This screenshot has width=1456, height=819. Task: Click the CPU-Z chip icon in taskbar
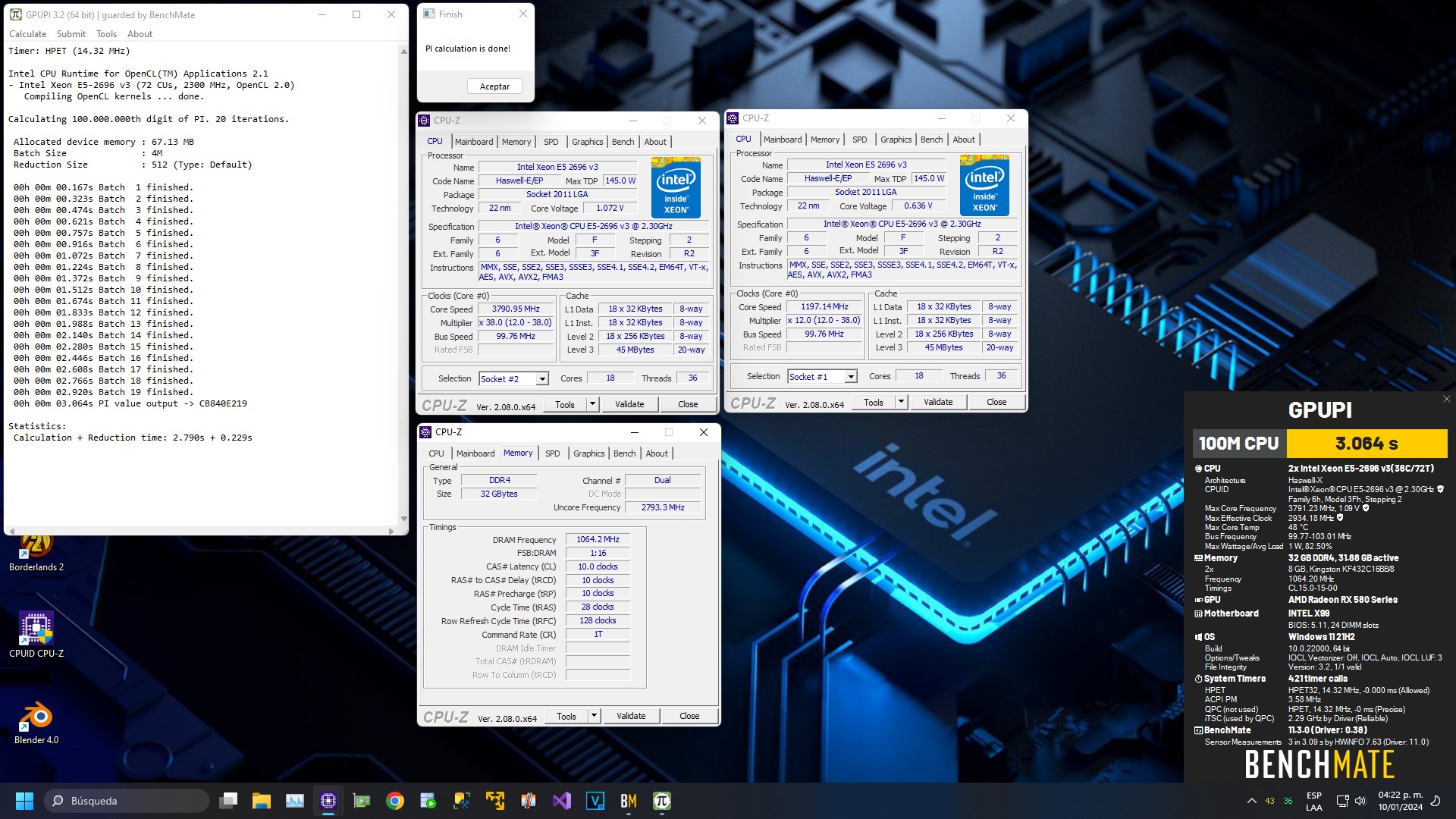(x=328, y=801)
